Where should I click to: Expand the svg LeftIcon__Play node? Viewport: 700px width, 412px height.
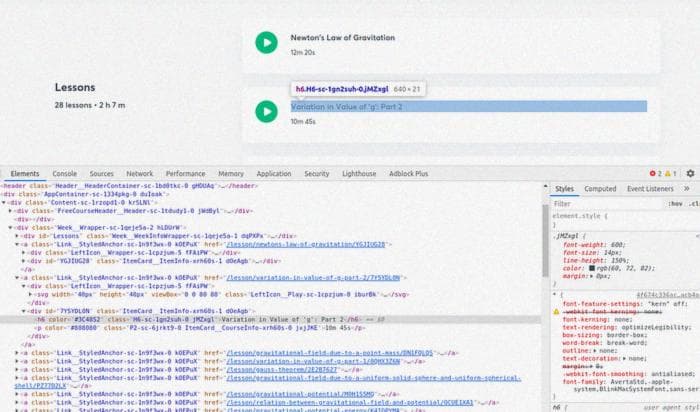click(x=30, y=295)
